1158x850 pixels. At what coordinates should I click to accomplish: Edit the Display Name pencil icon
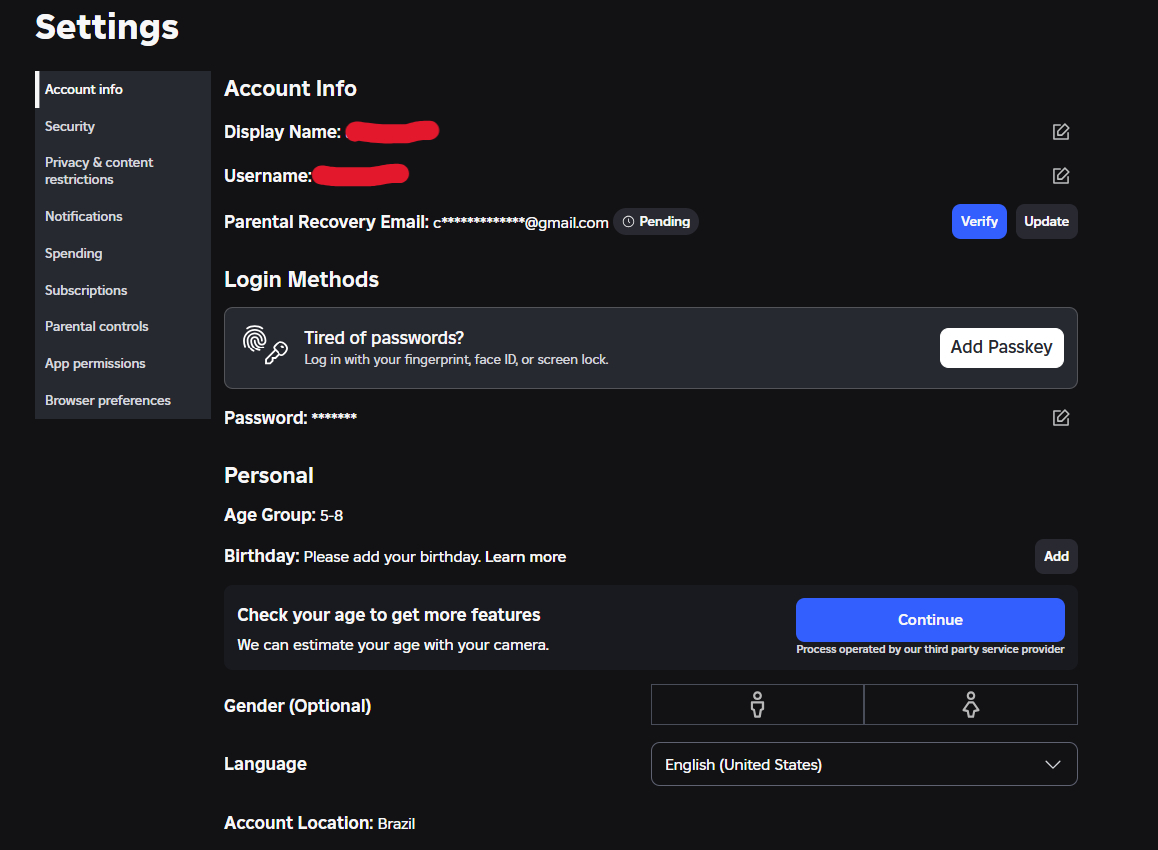point(1061,131)
